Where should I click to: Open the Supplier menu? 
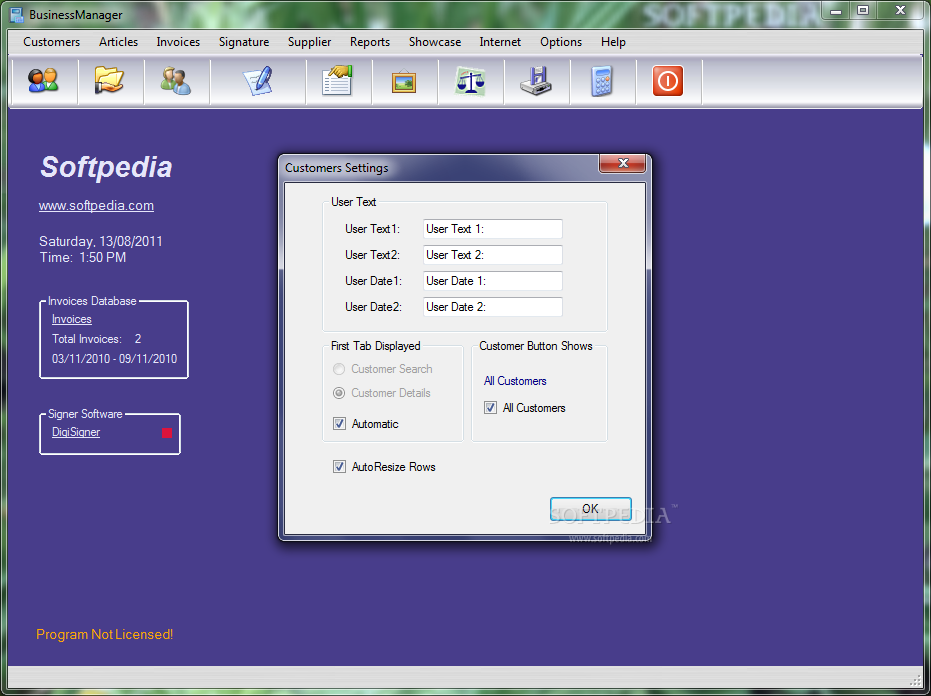(x=309, y=42)
